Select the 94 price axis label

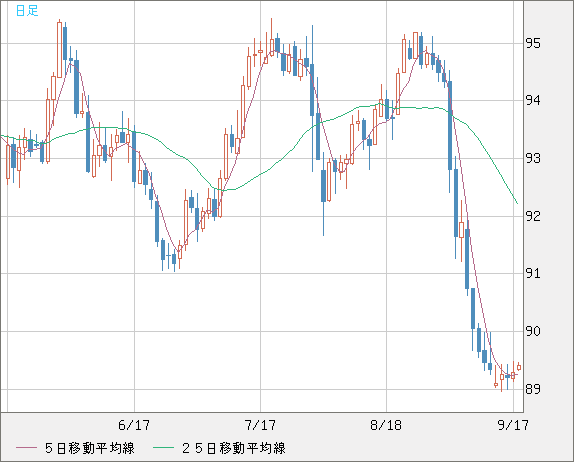533,100
